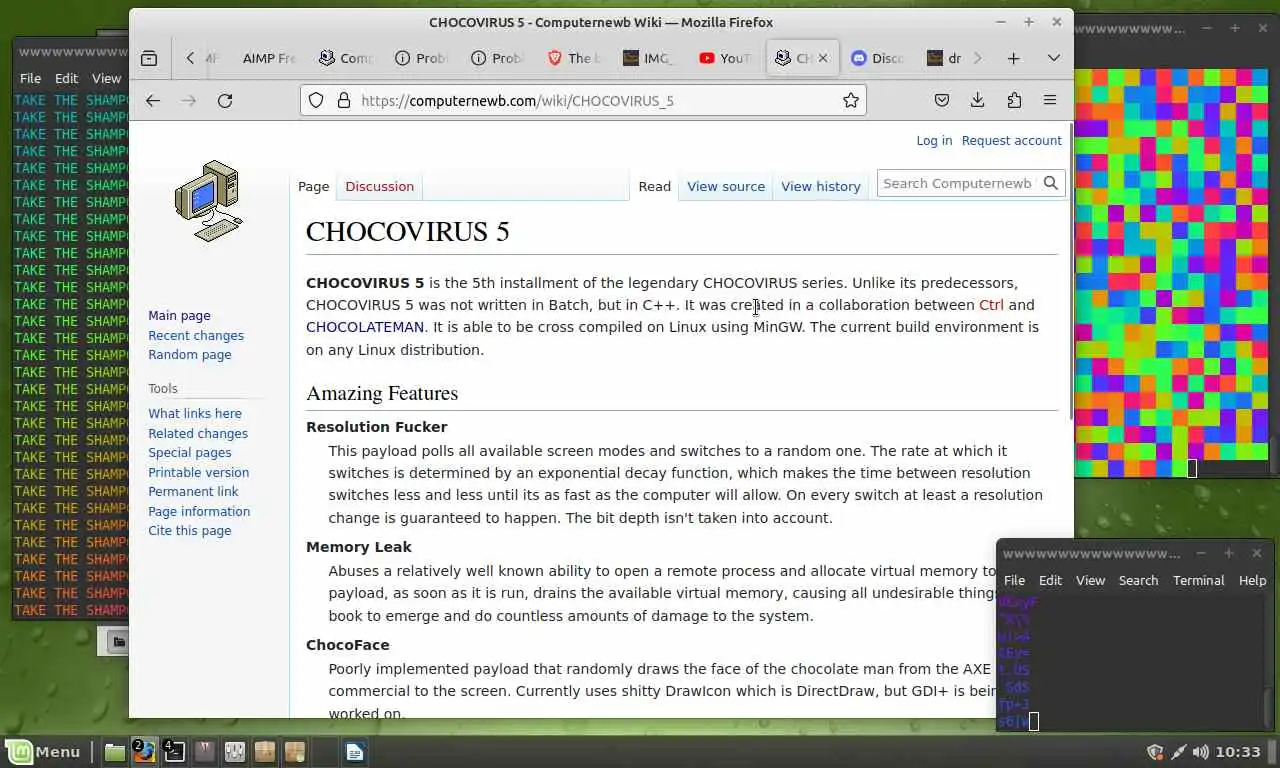Screen dimensions: 1280x768
Task: Open the Firefox downloads panel
Action: (x=977, y=100)
